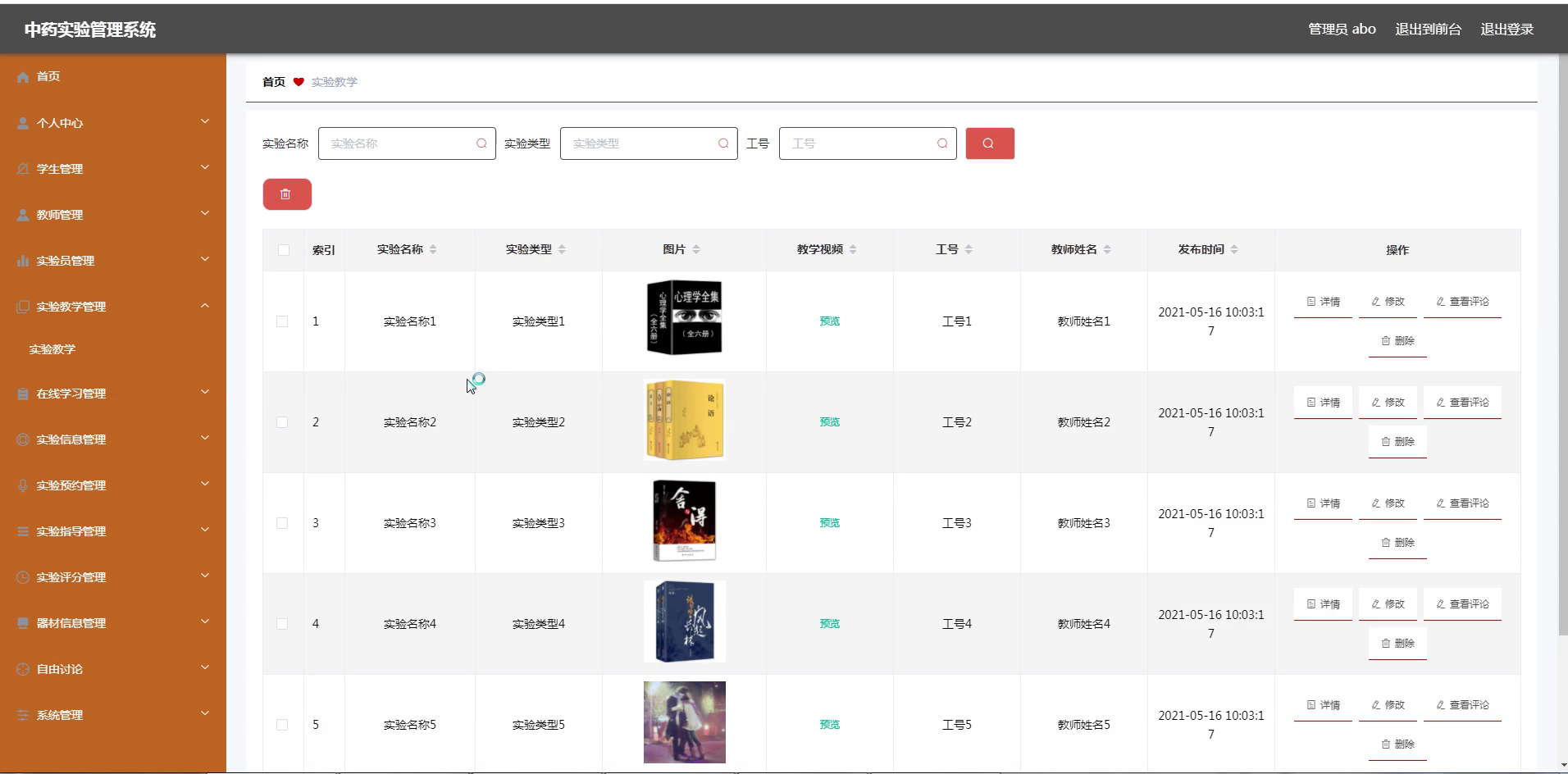Click the 心理学全集 book thumbnail
Viewport: 1568px width, 774px height.
coord(685,318)
